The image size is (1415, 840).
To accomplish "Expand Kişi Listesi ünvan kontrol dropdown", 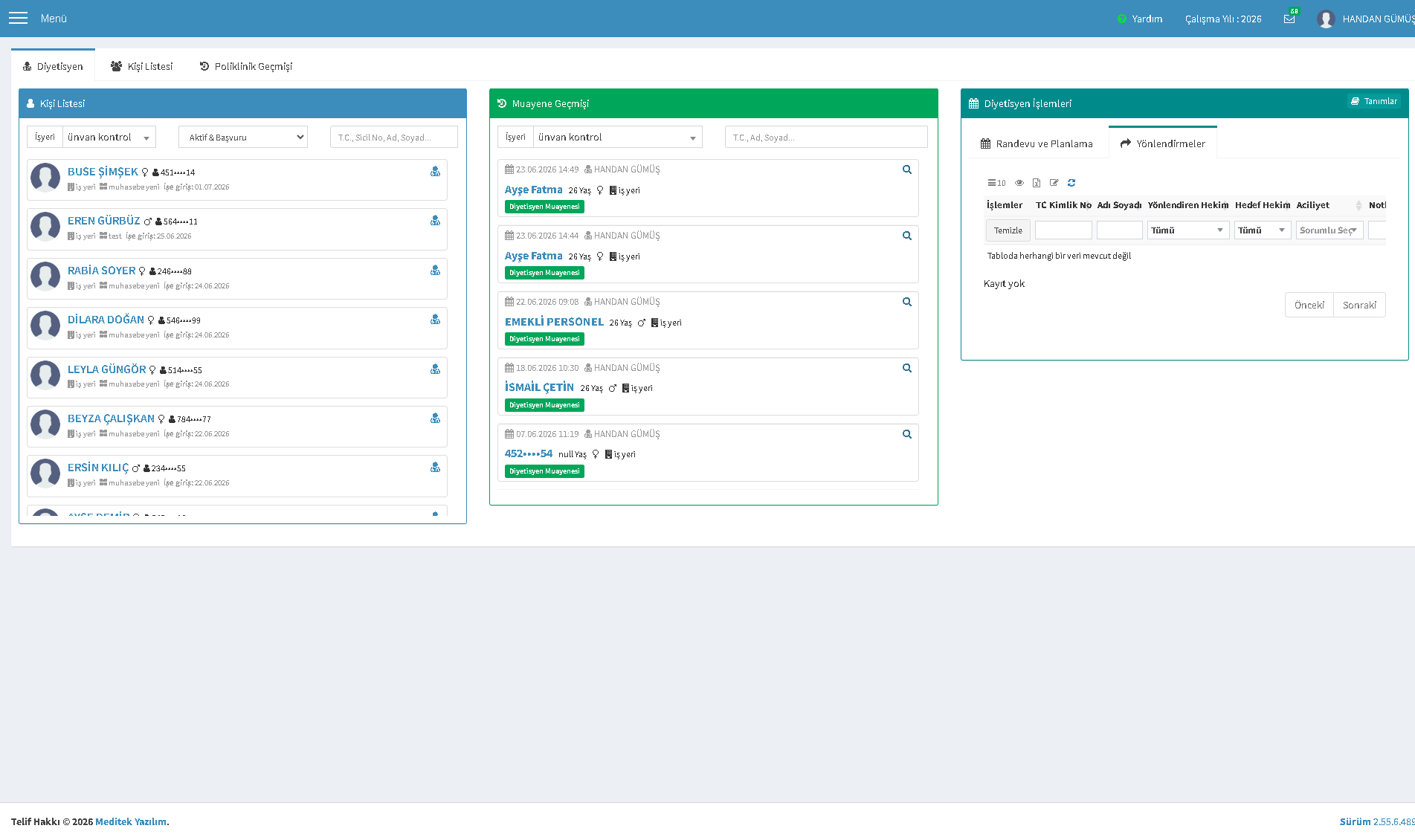I will 109,137.
